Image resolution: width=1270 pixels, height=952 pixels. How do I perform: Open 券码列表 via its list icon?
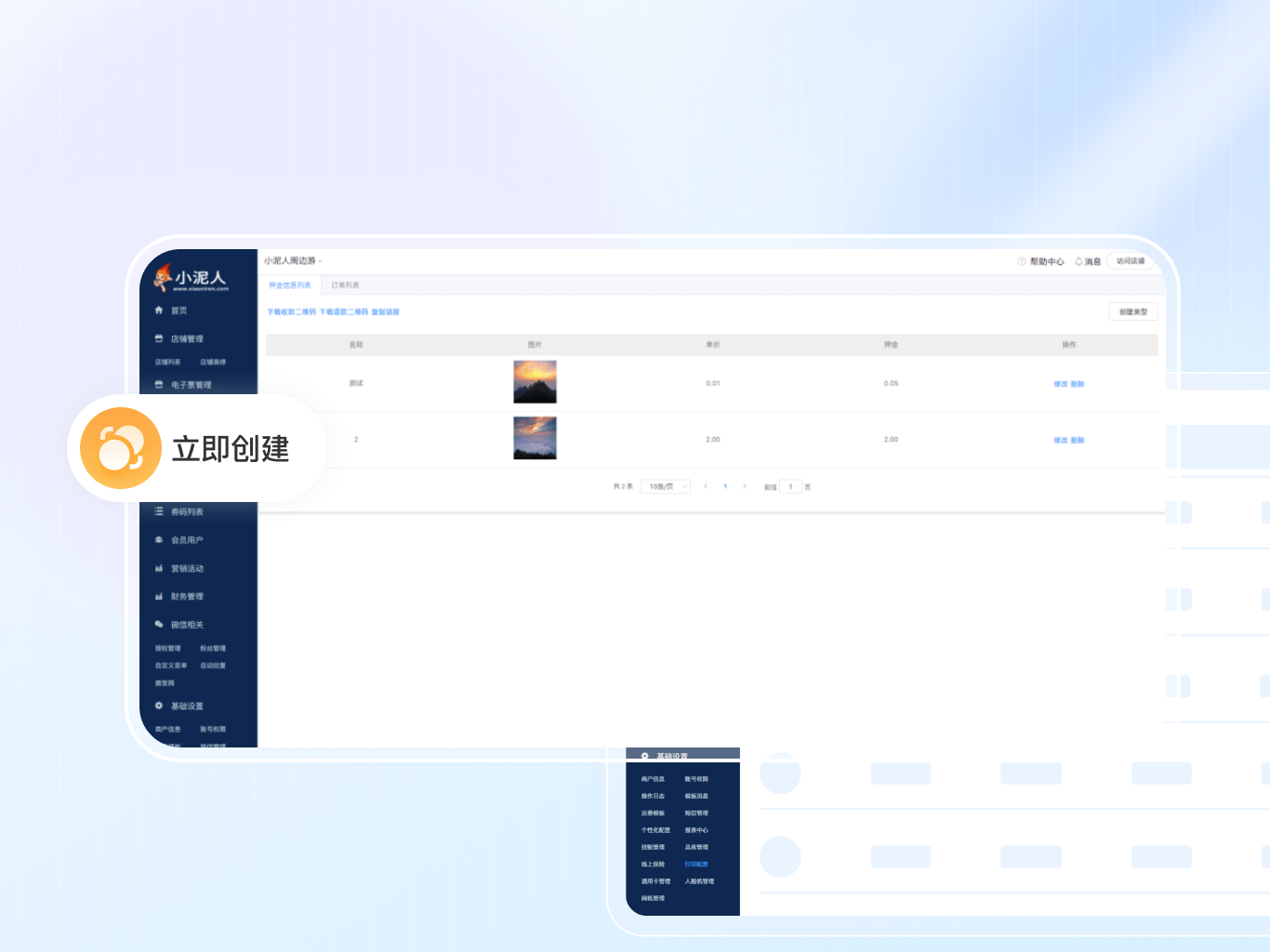pos(159,512)
